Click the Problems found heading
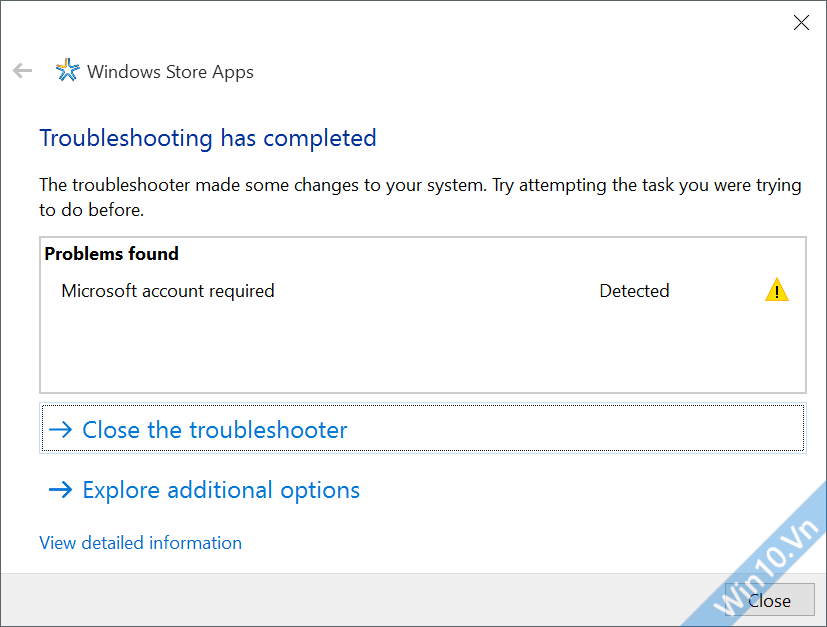827x627 pixels. (x=111, y=254)
